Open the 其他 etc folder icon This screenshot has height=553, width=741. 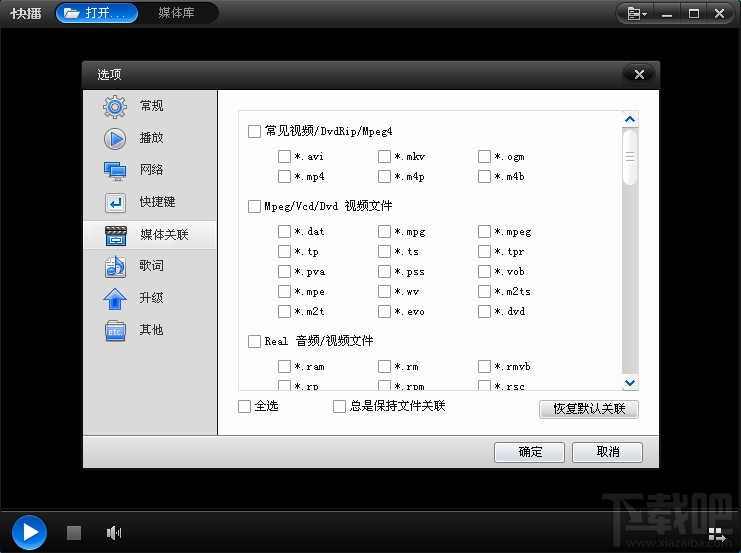coord(115,330)
